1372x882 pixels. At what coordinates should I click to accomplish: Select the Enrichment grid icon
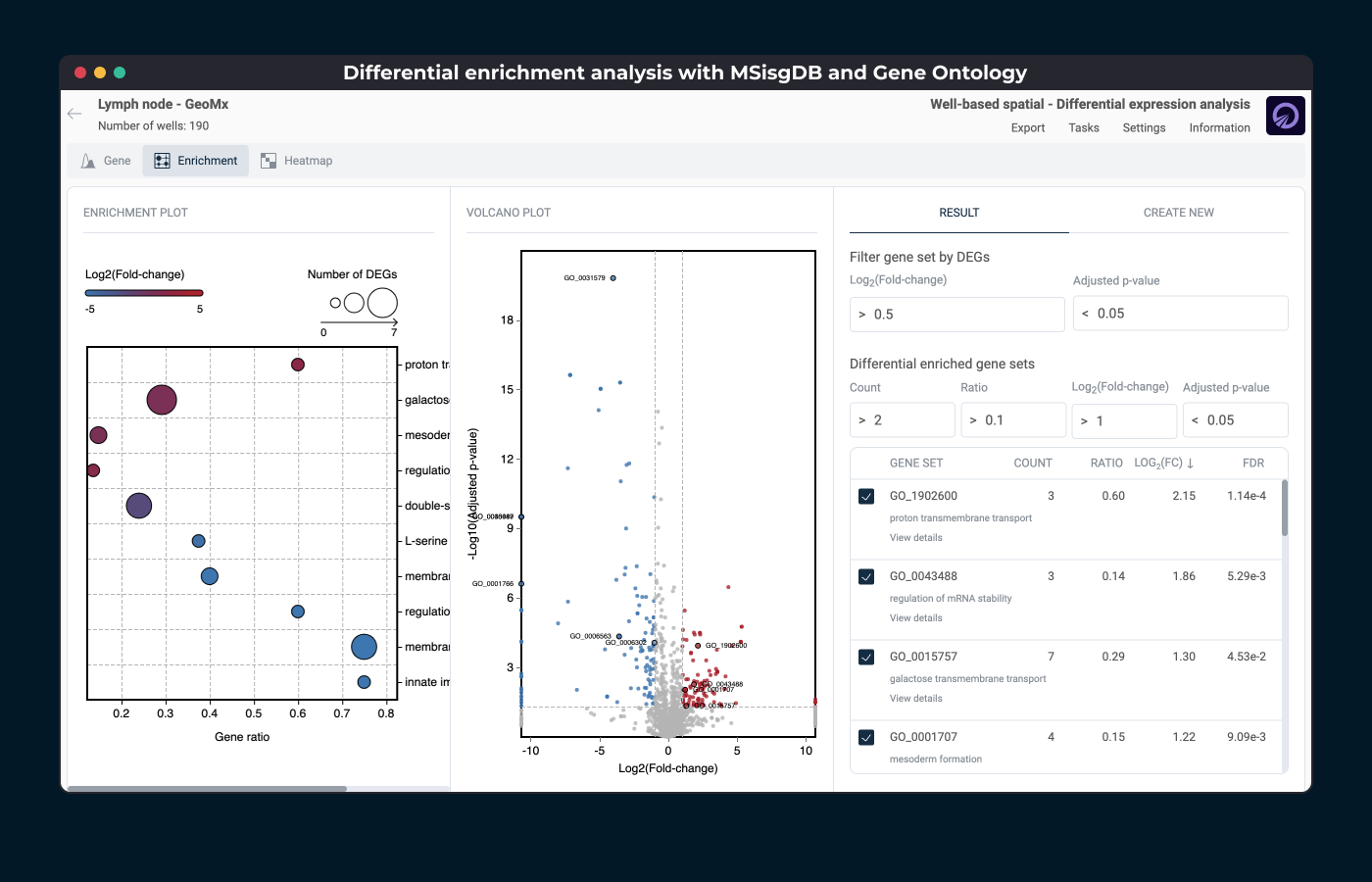(163, 161)
